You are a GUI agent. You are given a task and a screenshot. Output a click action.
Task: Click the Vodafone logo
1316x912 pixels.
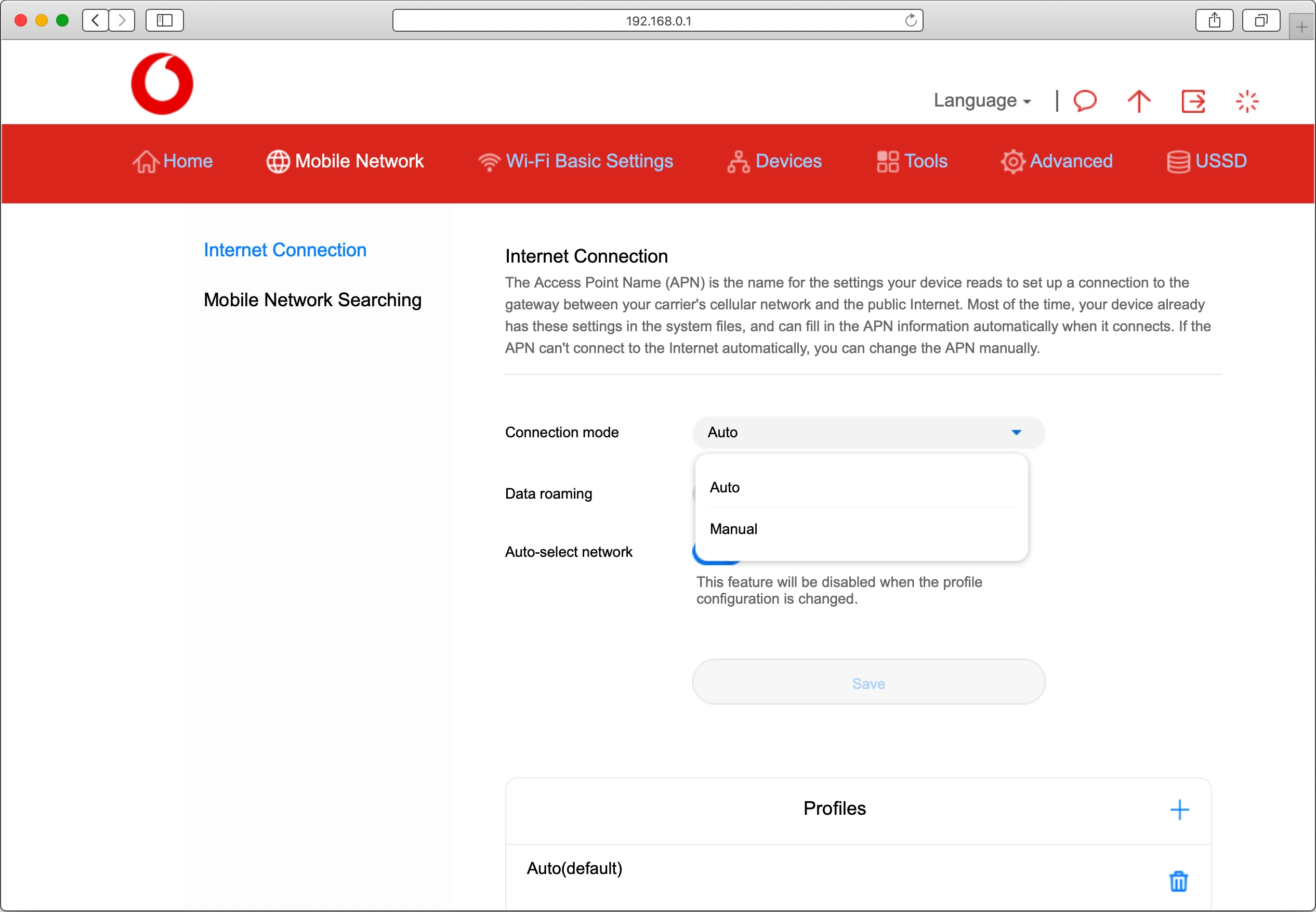(162, 83)
